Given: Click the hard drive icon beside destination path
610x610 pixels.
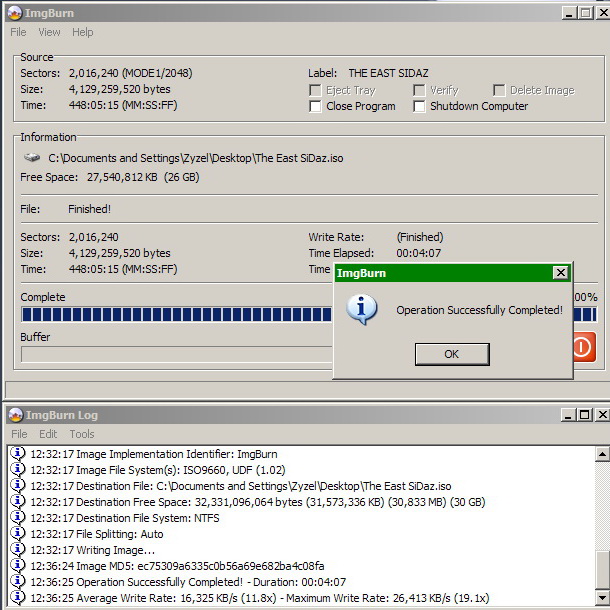Looking at the screenshot, I should pos(32,158).
